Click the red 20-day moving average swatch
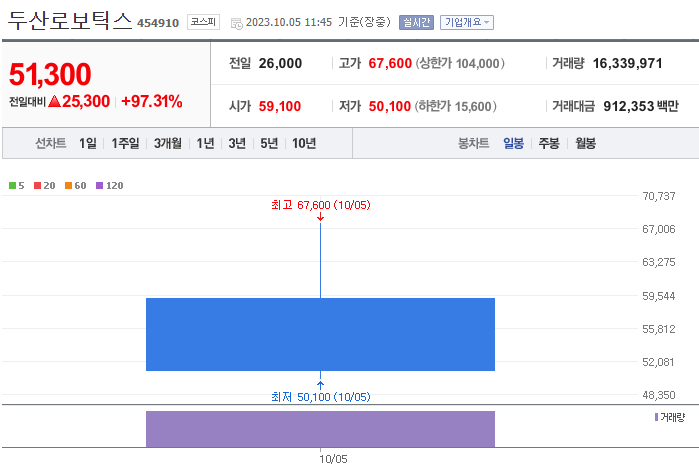 tap(37, 186)
